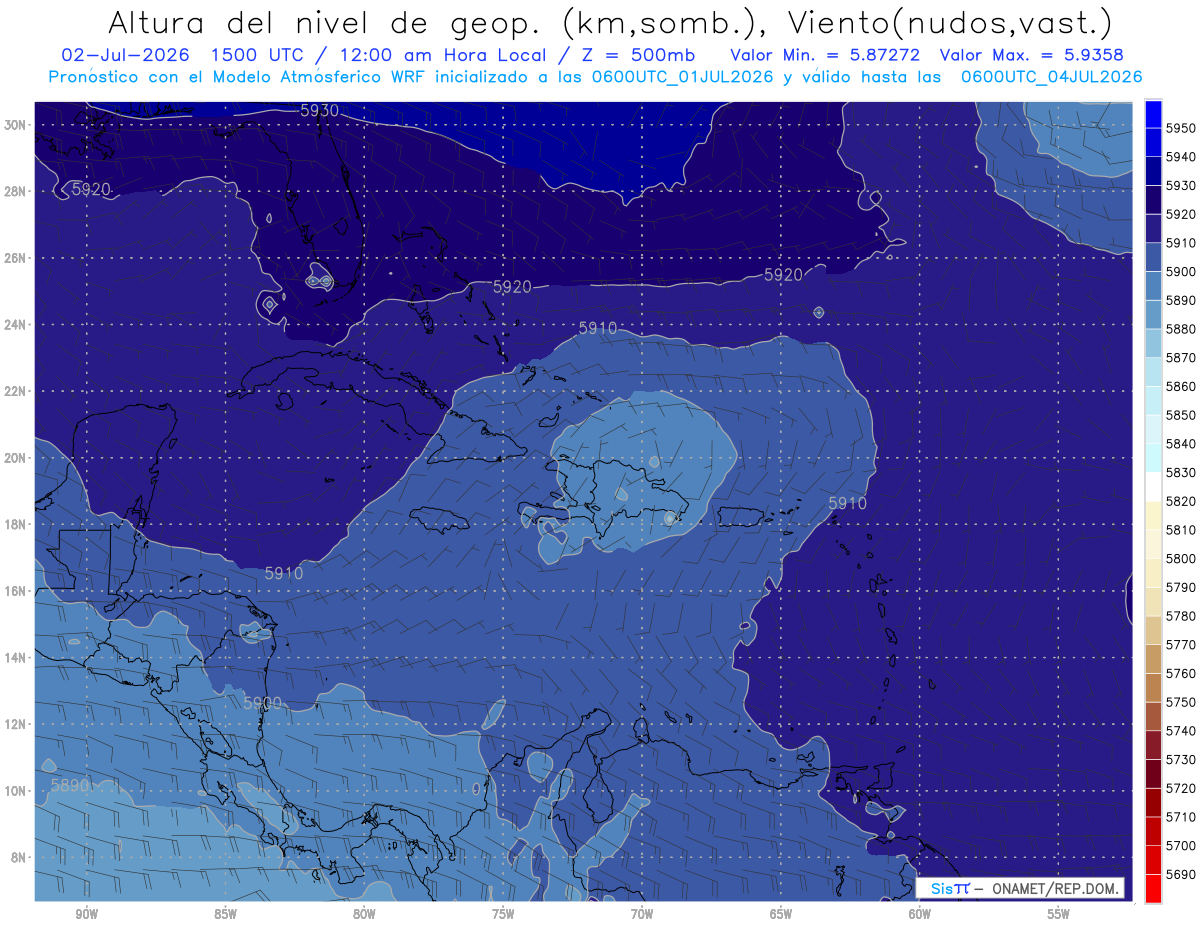The image size is (1200, 927).
Task: Click the 5900 colorbar label
Action: [x=1181, y=271]
